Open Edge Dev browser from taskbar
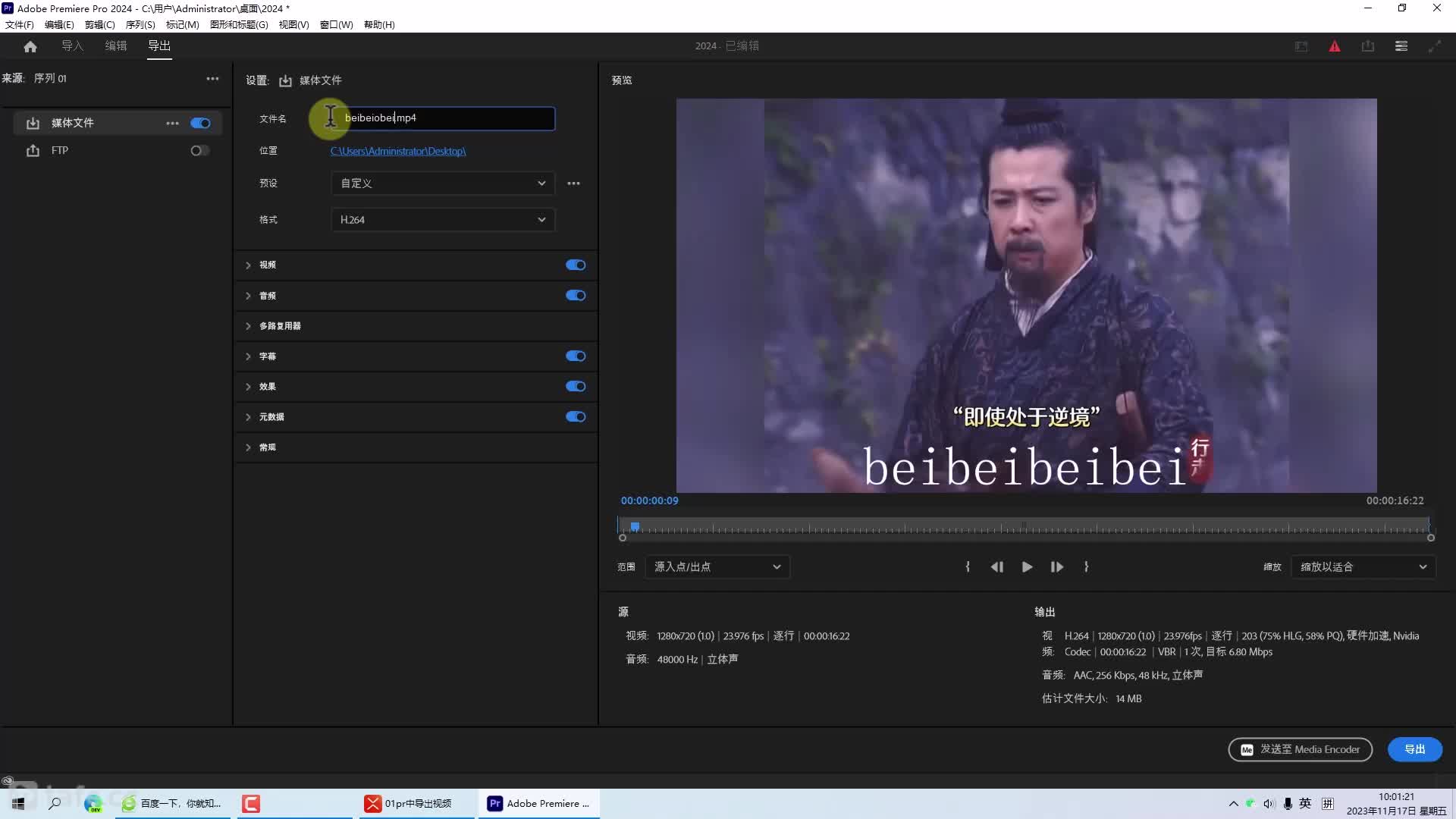 [93, 804]
